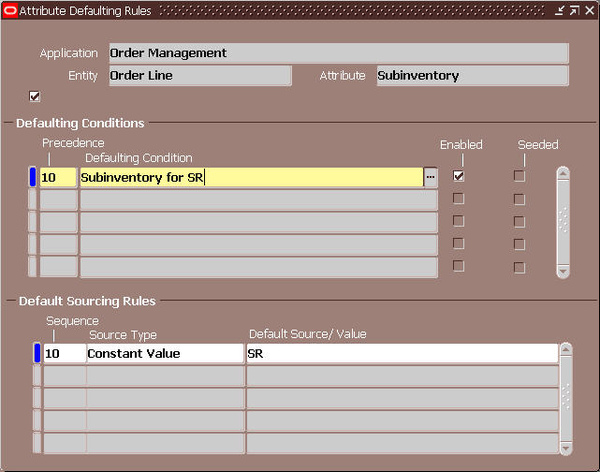This screenshot has height=472, width=600.
Task: Click Sequence field showing 10
Action: click(x=65, y=353)
